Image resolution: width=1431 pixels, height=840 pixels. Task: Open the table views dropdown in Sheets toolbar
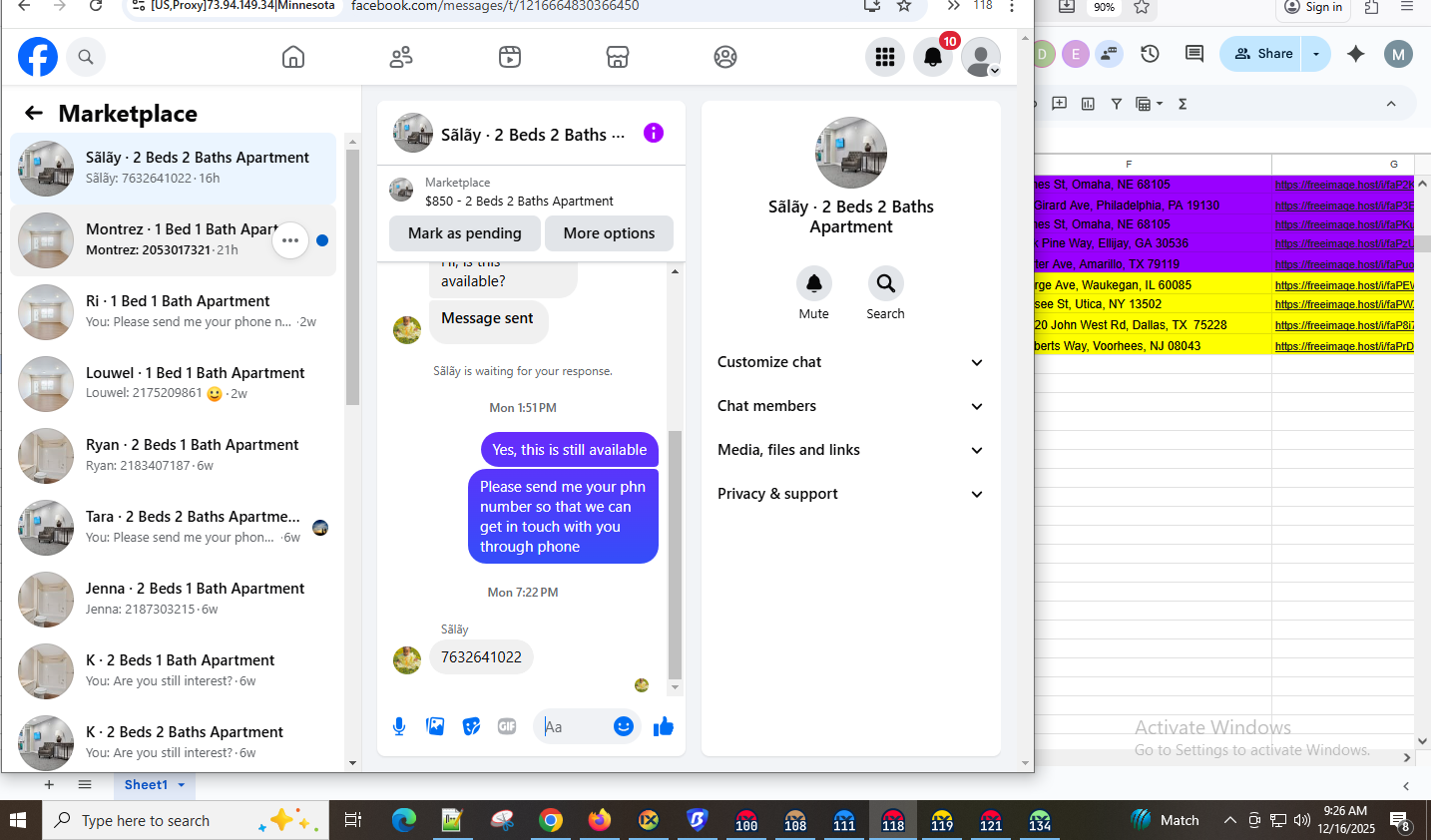coord(1150,104)
